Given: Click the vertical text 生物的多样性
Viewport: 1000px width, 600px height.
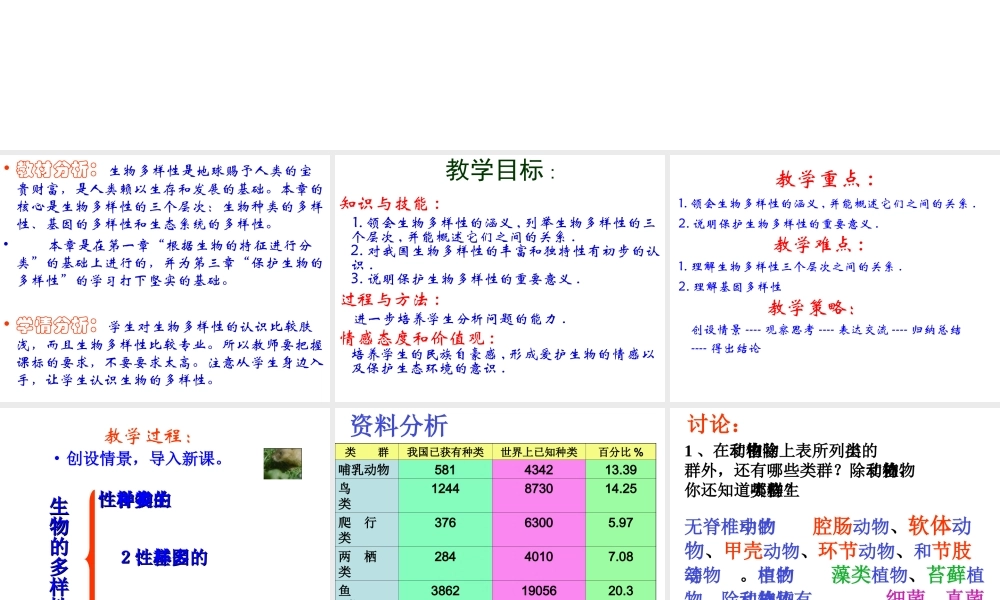Looking at the screenshot, I should click(x=59, y=548).
